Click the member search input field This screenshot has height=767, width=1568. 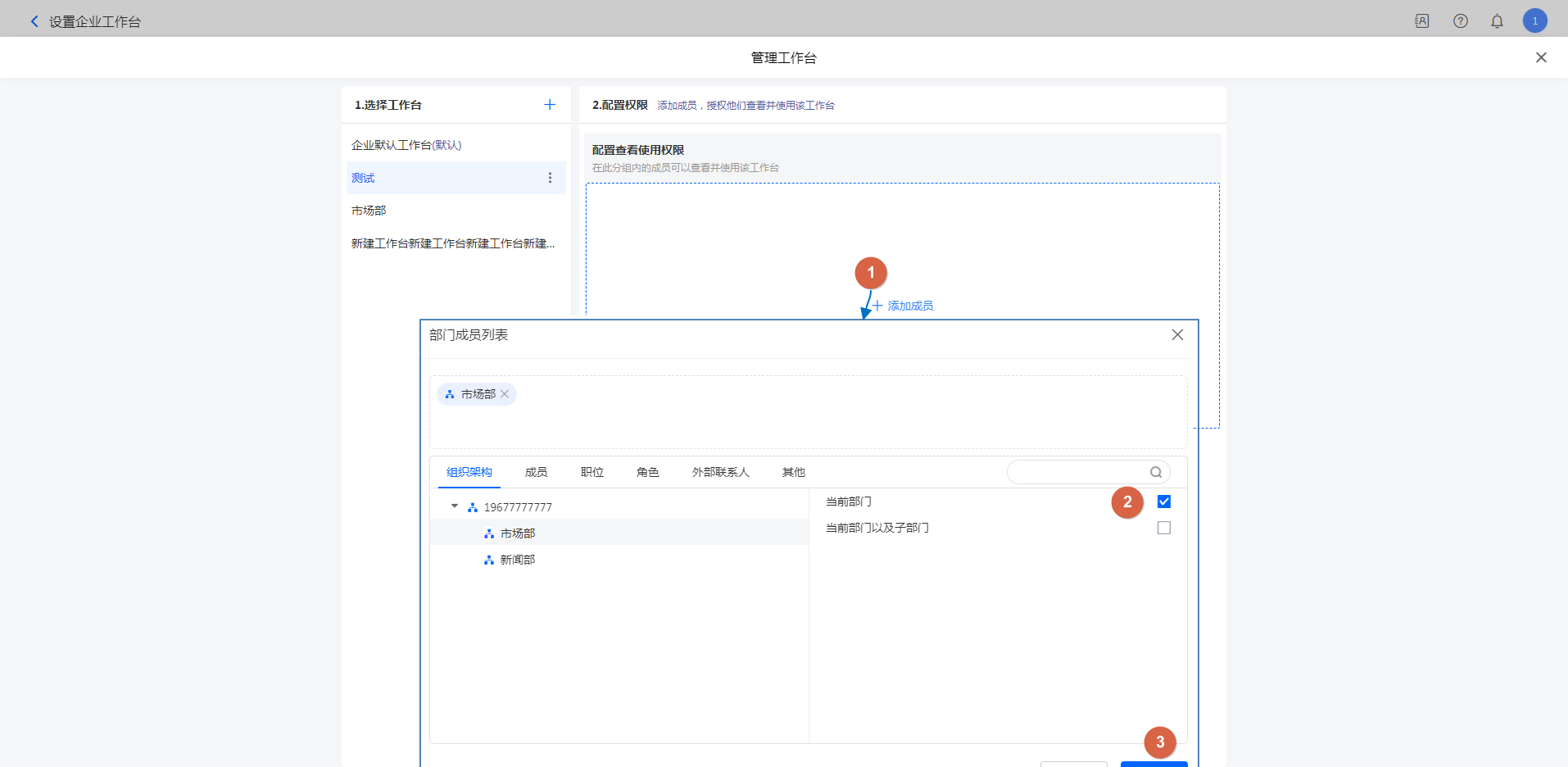(x=1077, y=472)
